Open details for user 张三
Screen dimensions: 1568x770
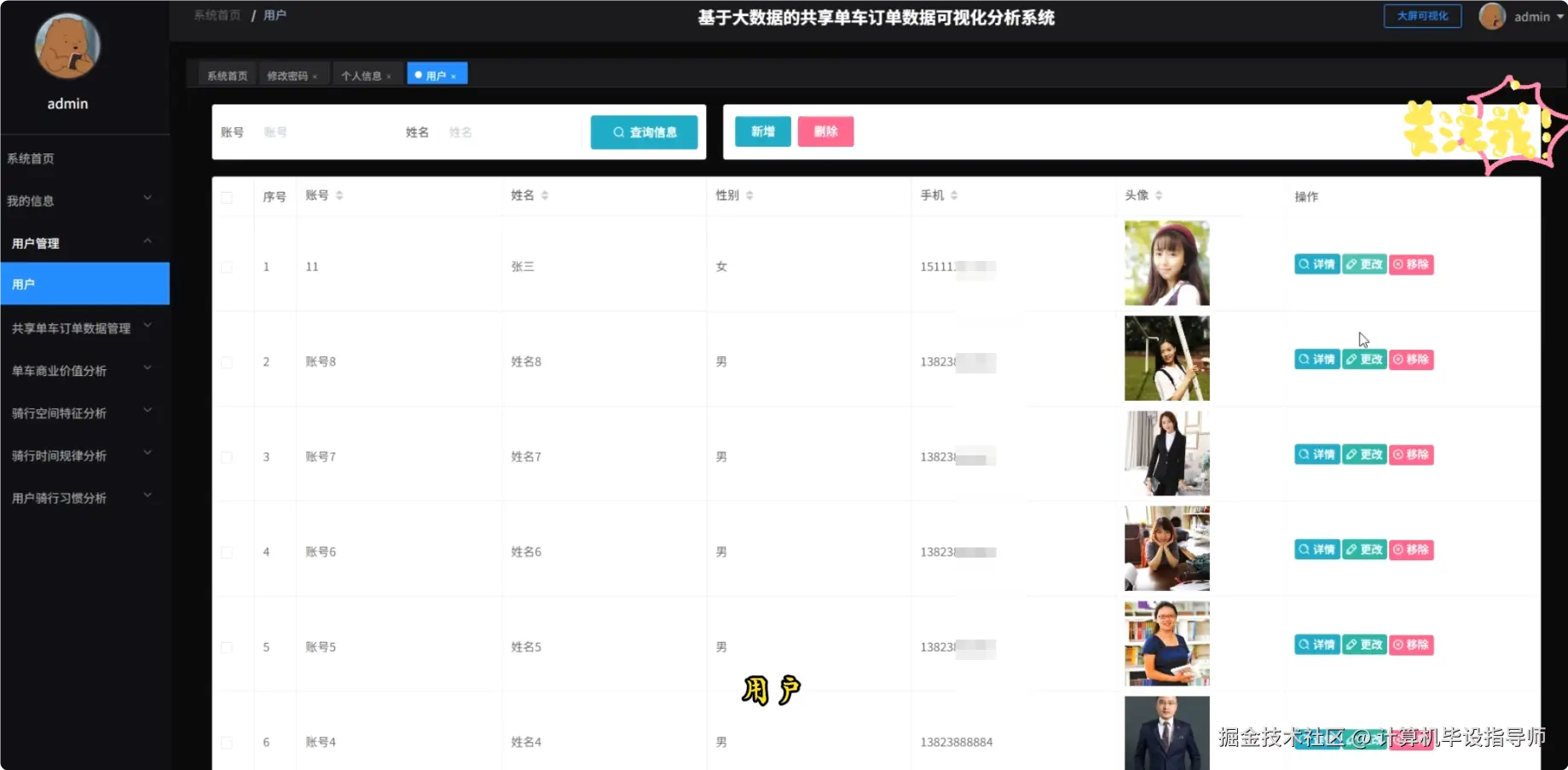pyautogui.click(x=1316, y=264)
